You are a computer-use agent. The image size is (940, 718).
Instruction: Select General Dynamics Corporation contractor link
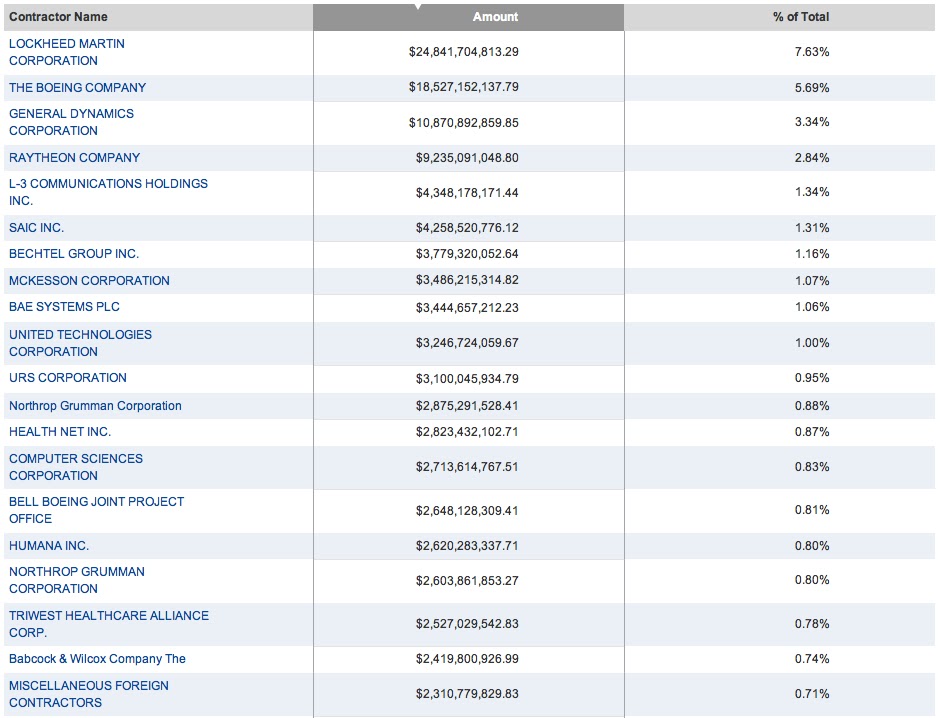coord(71,122)
